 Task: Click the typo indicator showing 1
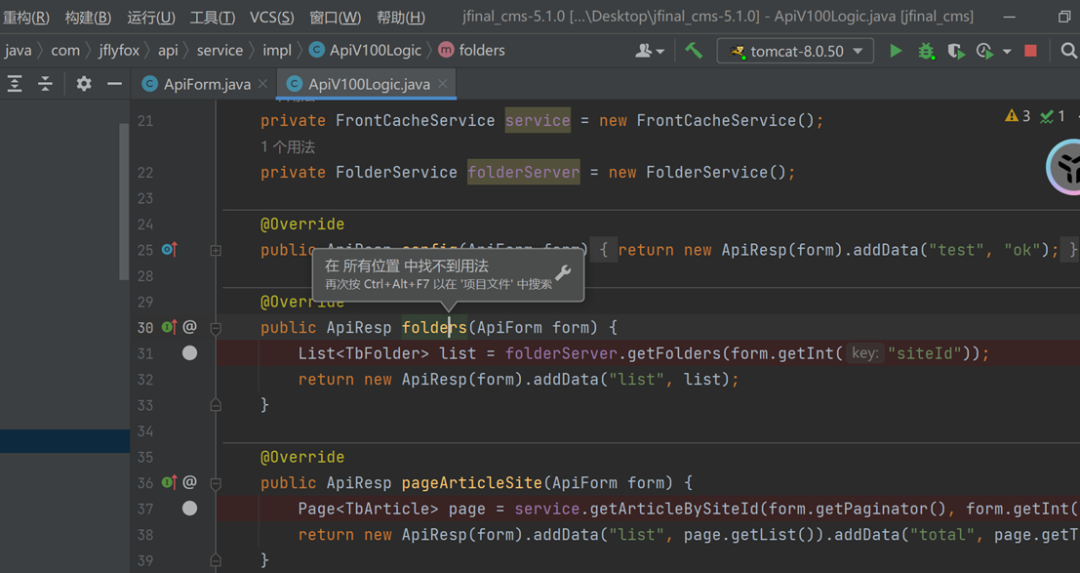point(1052,116)
